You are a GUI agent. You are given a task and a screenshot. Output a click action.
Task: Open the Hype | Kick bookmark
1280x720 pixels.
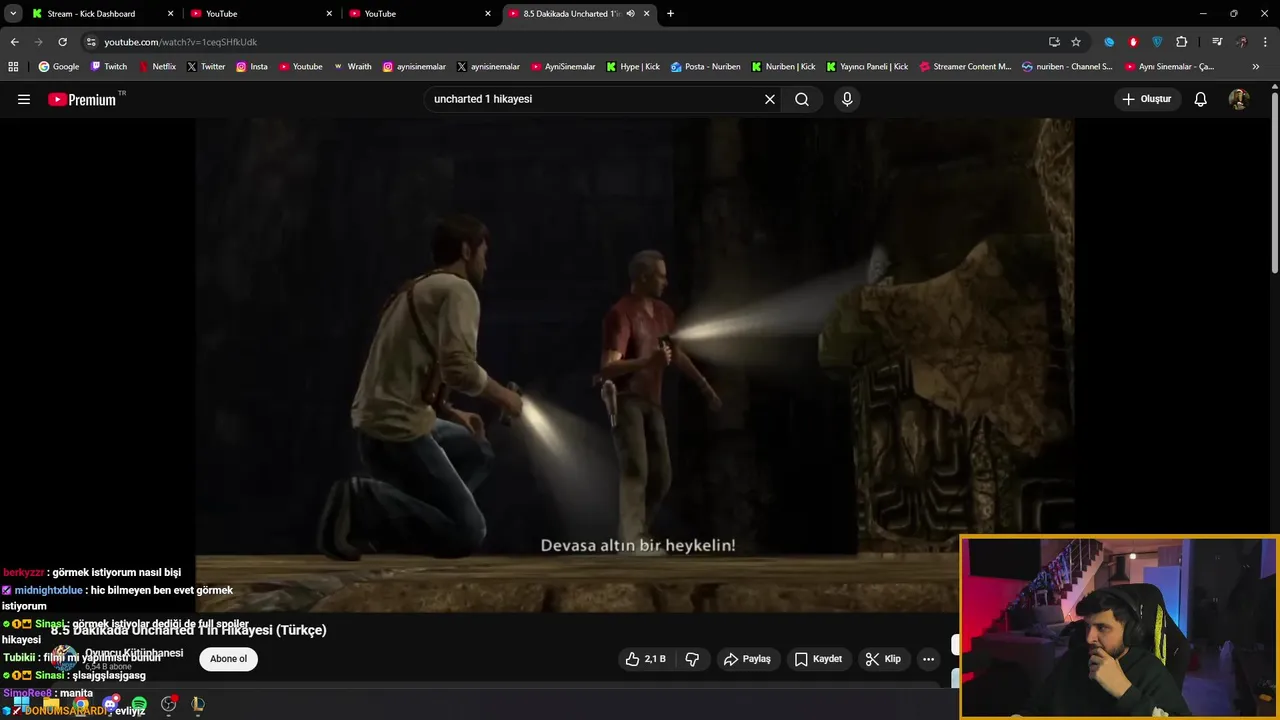633,67
